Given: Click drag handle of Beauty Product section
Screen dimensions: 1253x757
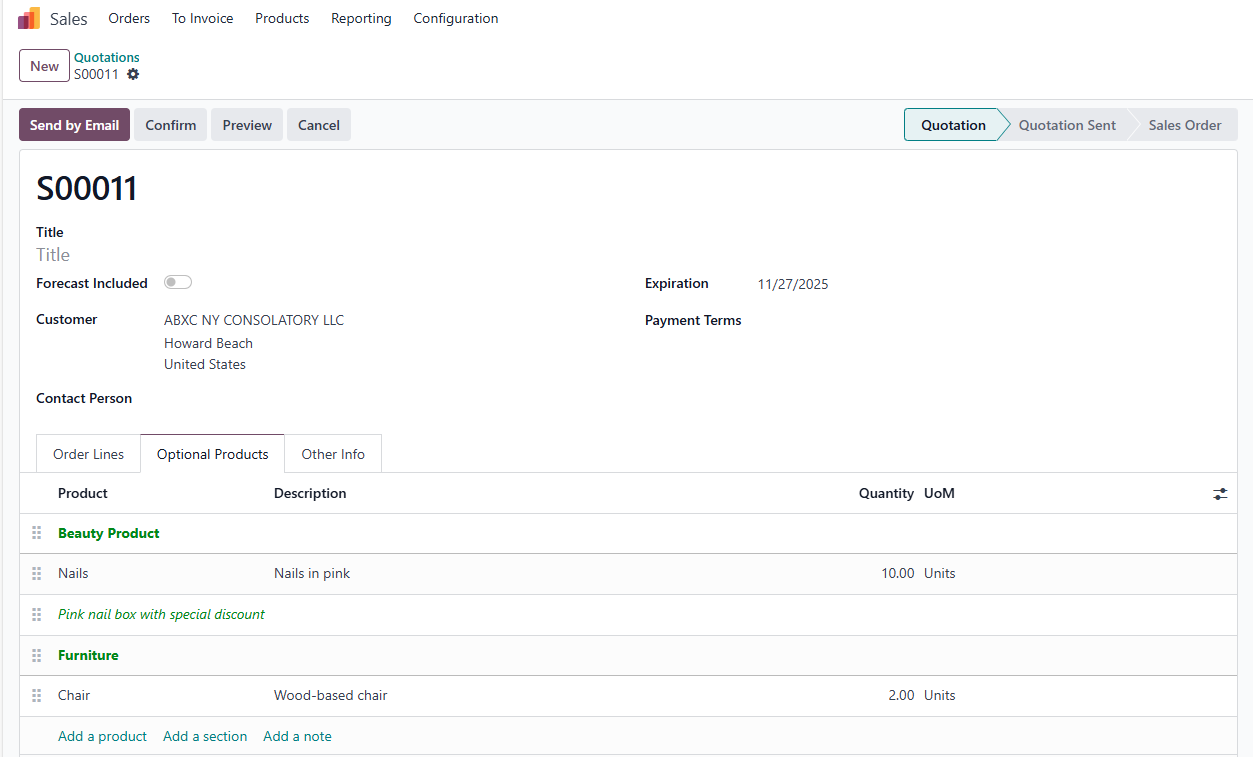Looking at the screenshot, I should 37,533.
